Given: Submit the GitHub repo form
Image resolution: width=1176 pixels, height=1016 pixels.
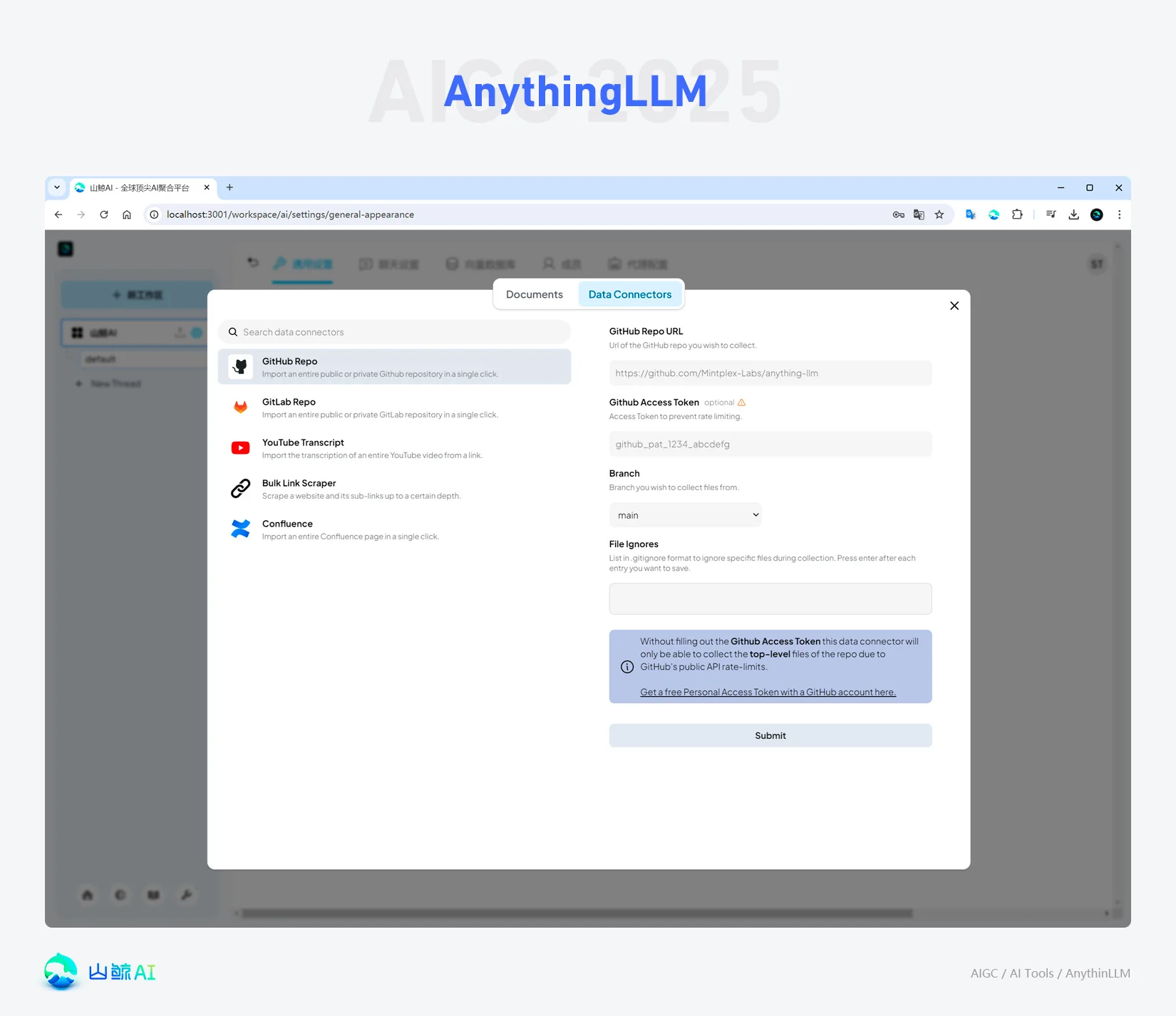Looking at the screenshot, I should click(x=770, y=735).
